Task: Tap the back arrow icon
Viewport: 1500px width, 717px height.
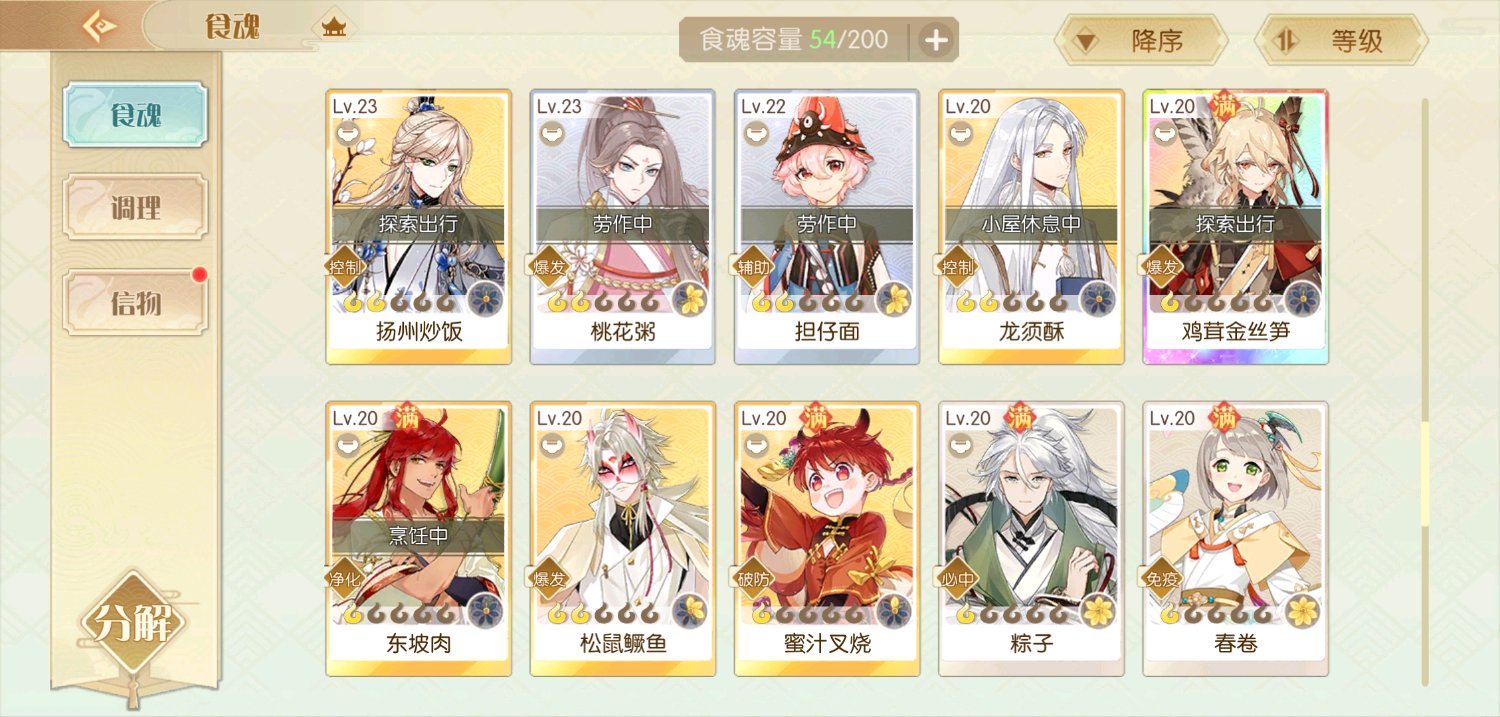Action: 98,26
